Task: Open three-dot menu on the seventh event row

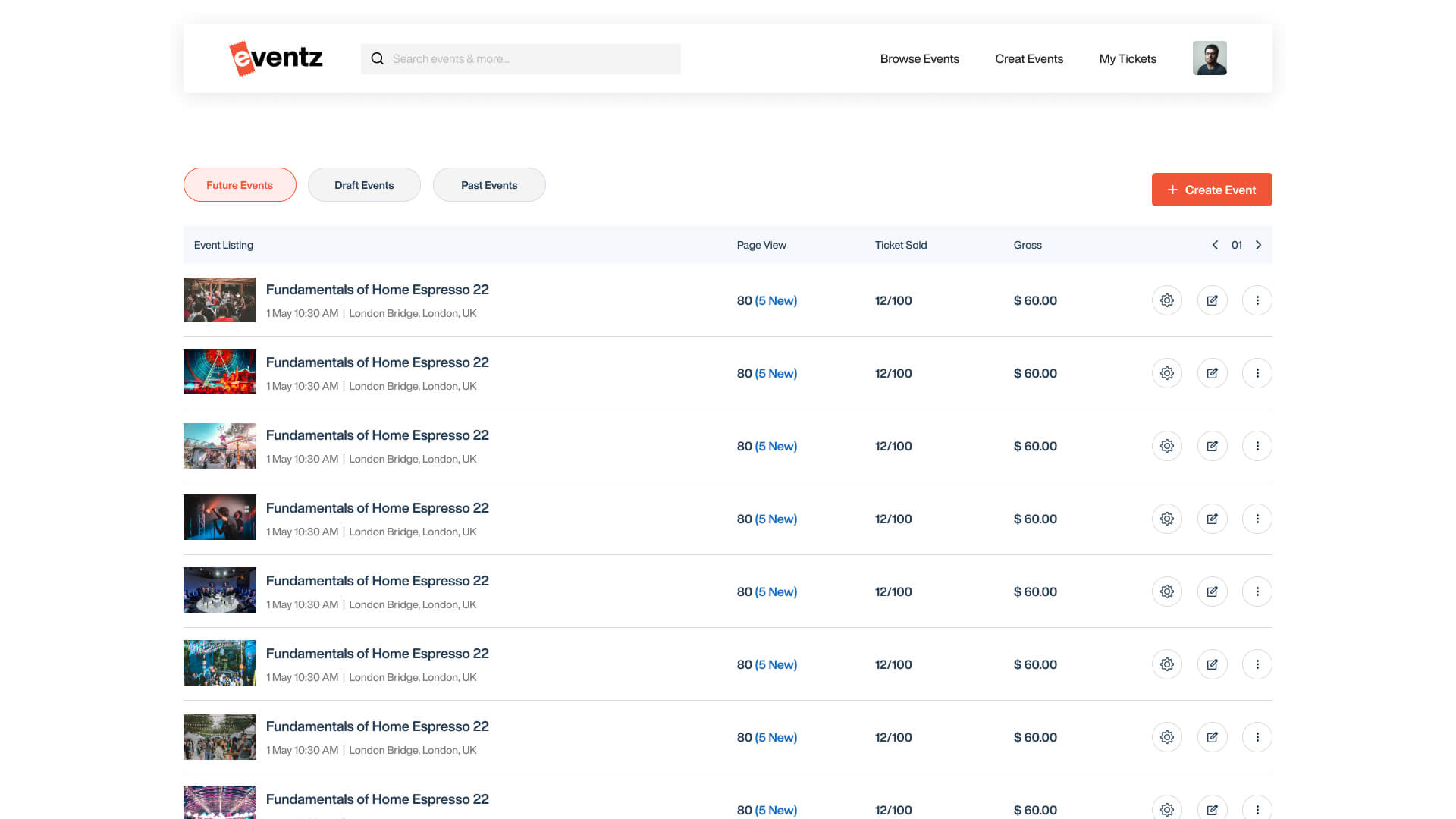Action: pyautogui.click(x=1257, y=737)
